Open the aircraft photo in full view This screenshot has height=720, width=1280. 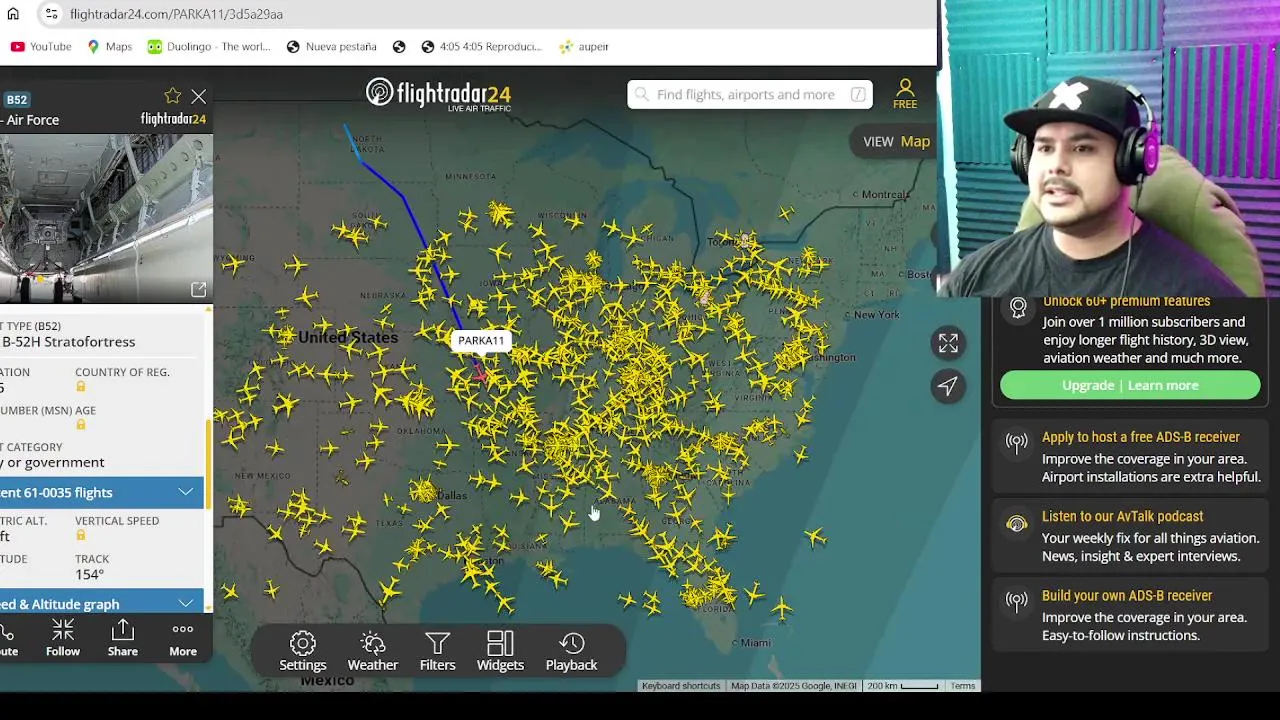coord(198,290)
